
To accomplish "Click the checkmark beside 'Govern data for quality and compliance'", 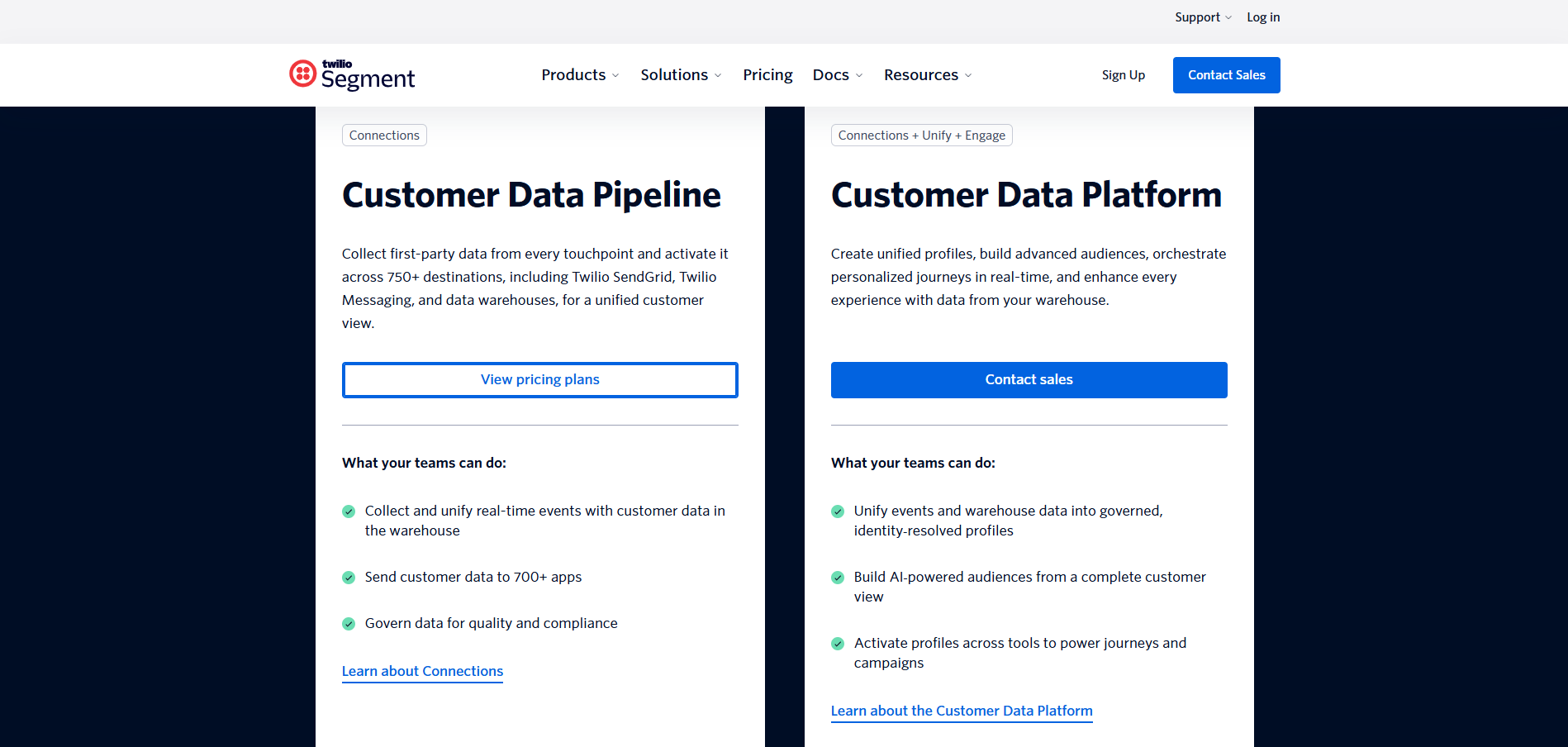I will [x=348, y=624].
